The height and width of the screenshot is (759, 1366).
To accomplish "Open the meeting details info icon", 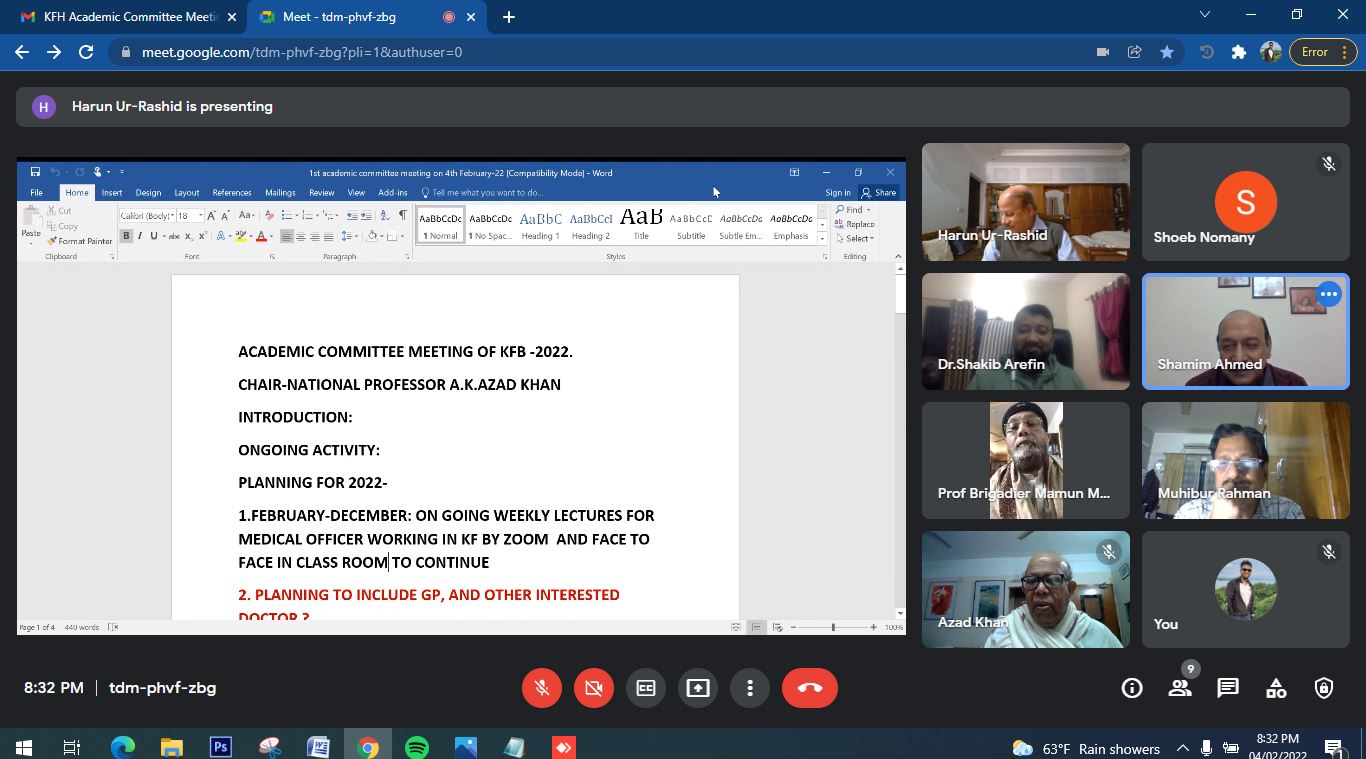I will [x=1132, y=688].
